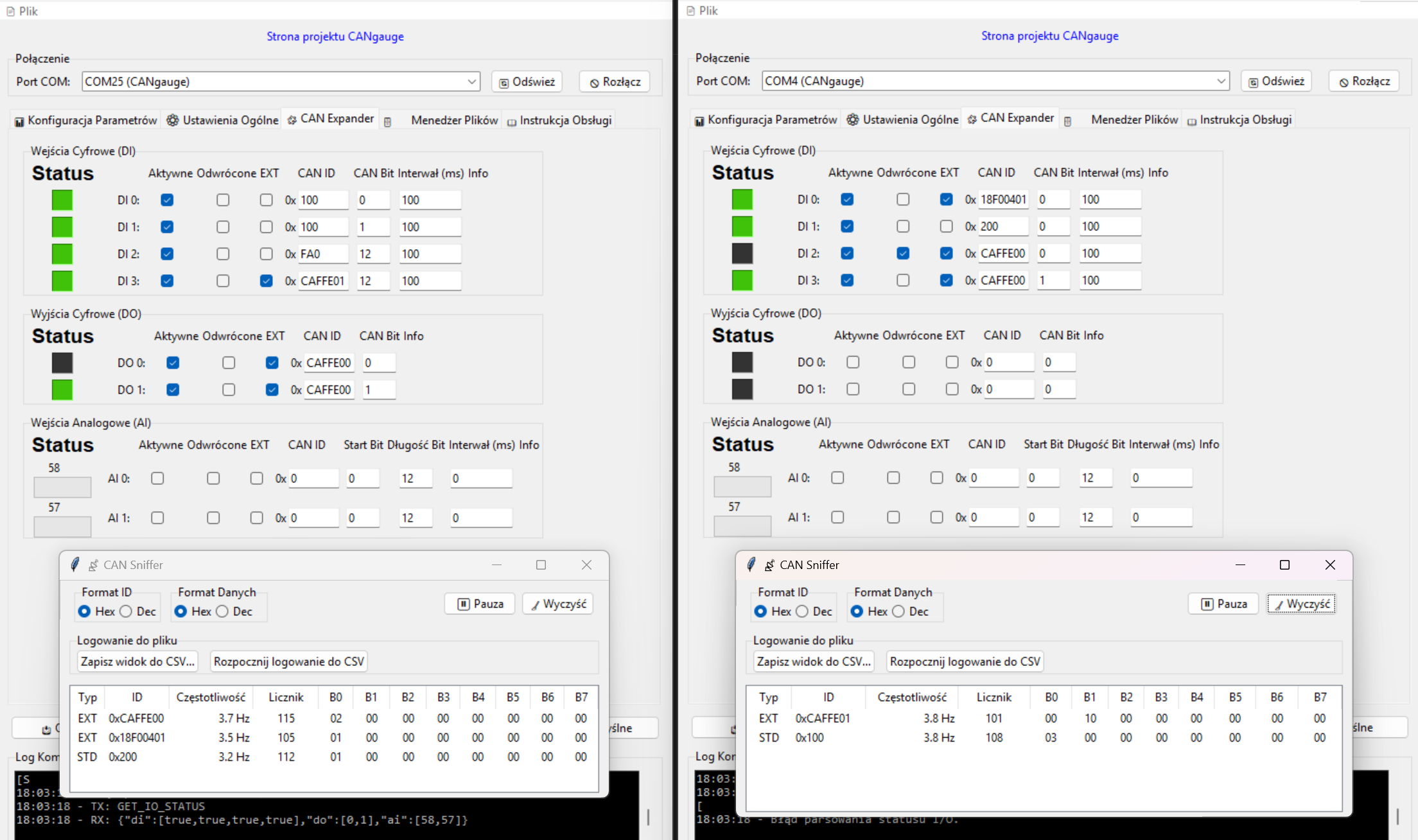
Task: Click icon-only tab after CAN Expander, left window
Action: click(388, 121)
